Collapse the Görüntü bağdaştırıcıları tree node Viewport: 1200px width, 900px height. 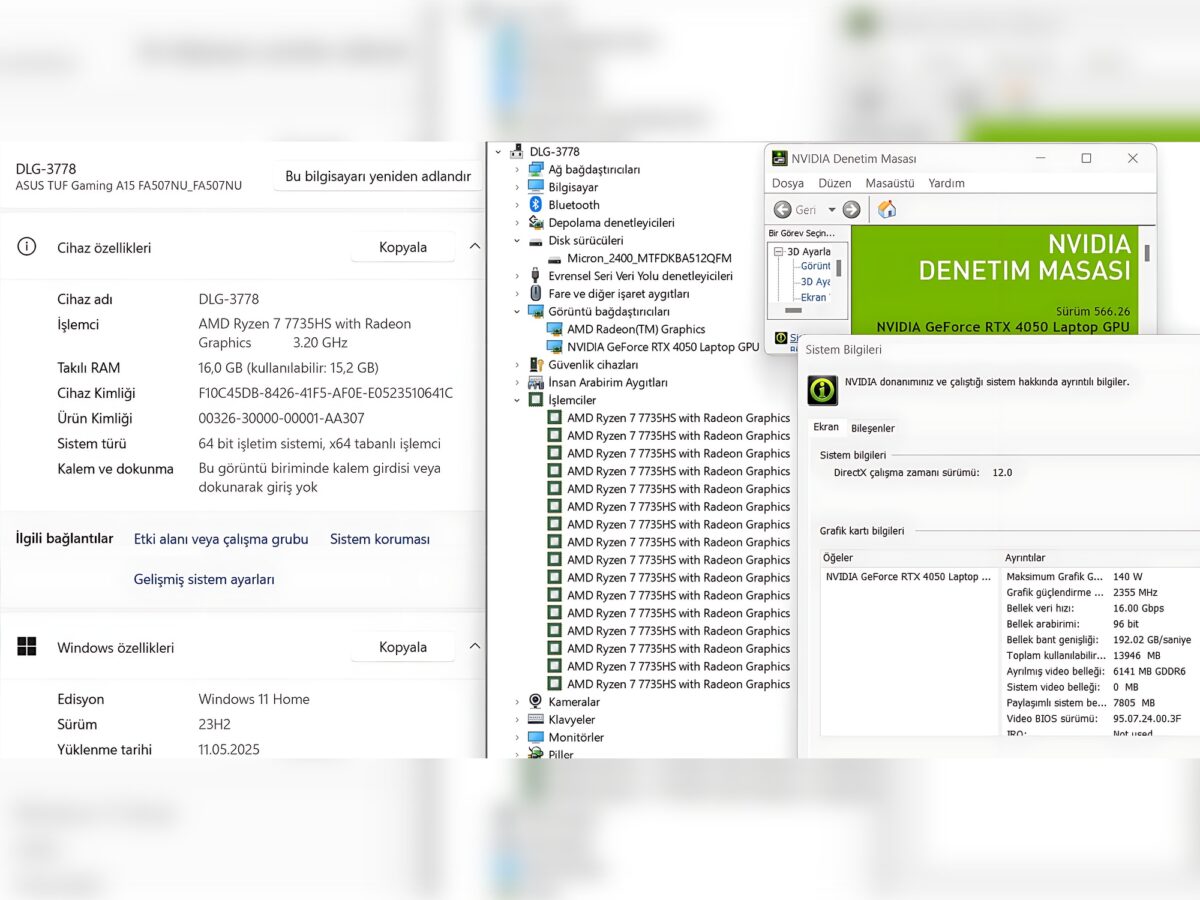[517, 312]
